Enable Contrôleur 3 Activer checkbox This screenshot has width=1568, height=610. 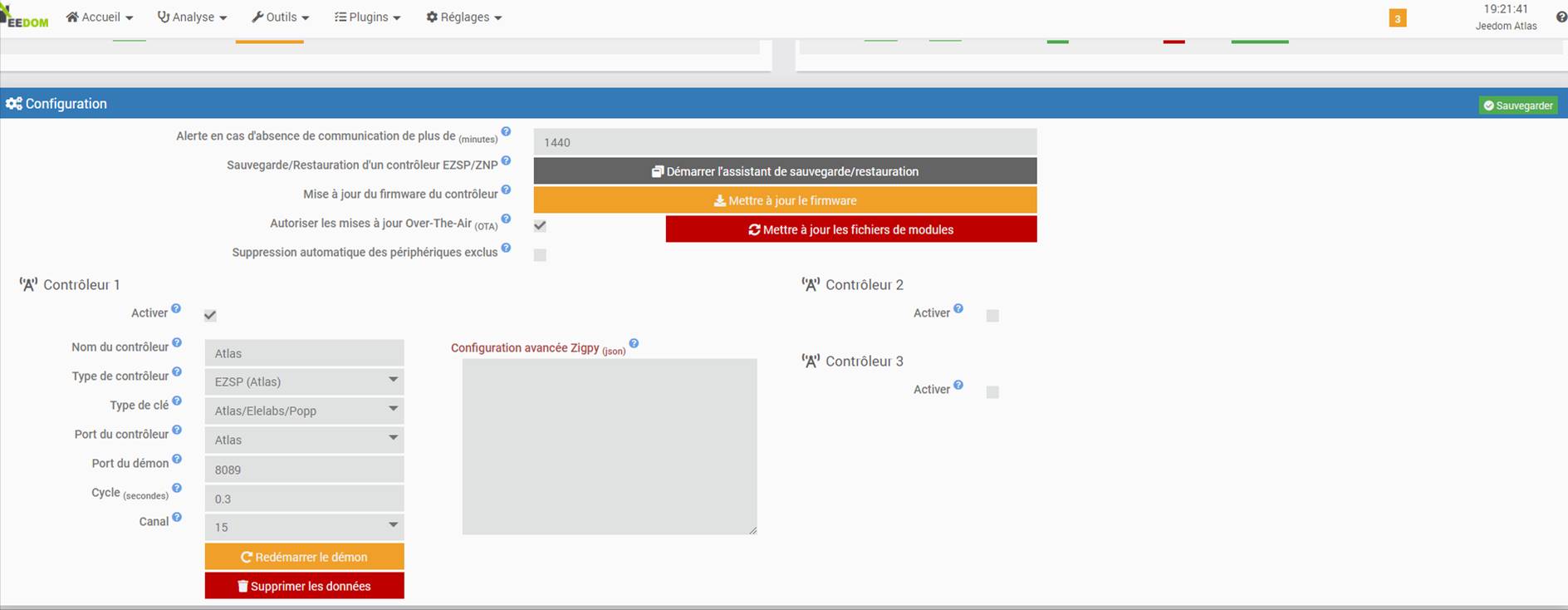point(992,392)
